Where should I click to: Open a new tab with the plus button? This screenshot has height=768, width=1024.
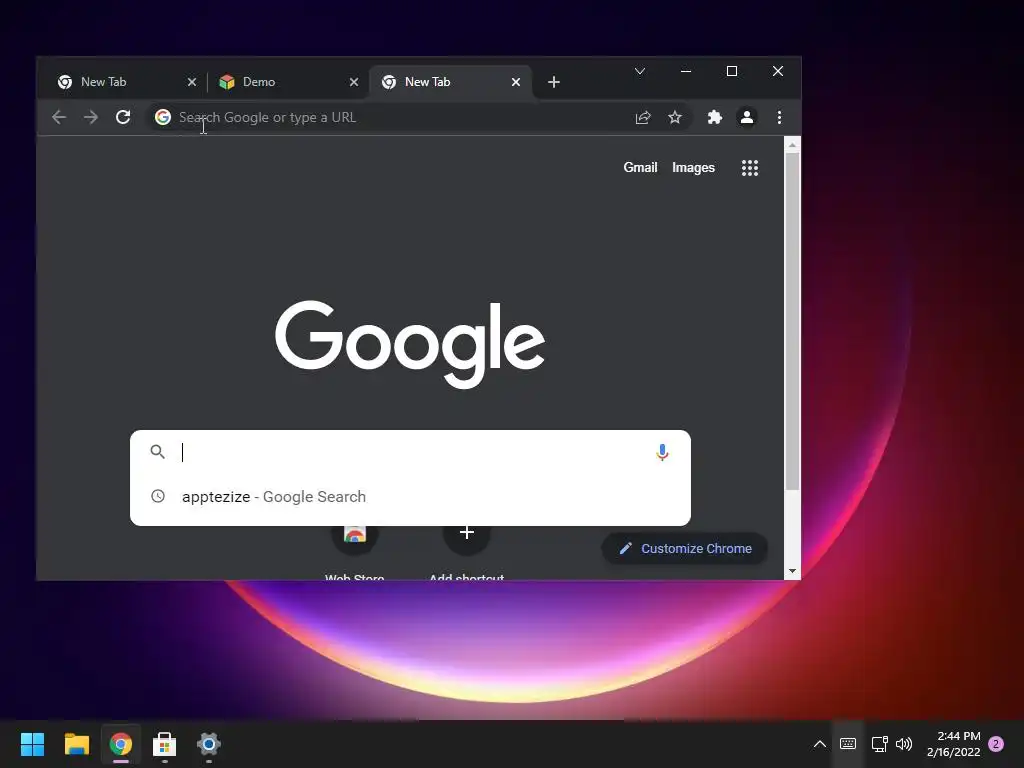[x=554, y=82]
